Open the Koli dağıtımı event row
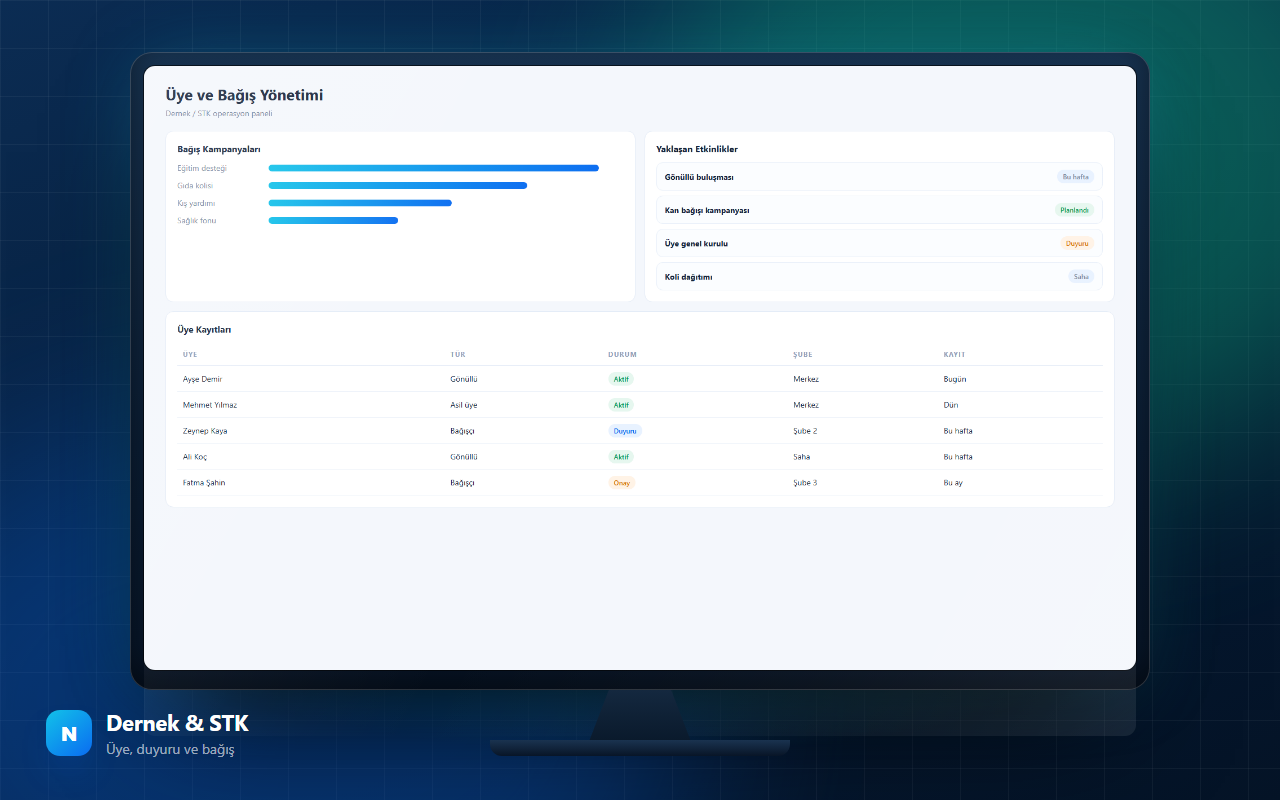The height and width of the screenshot is (800, 1280). coord(879,276)
